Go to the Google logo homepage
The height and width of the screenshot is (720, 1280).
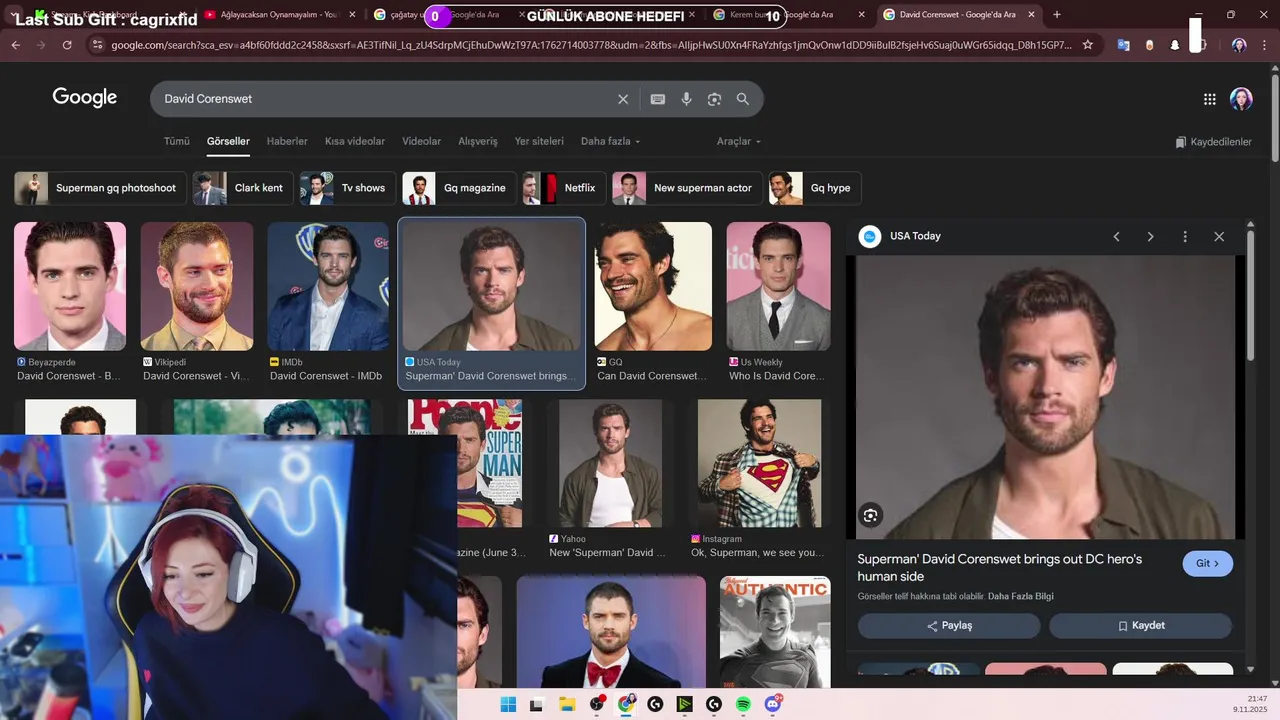click(85, 98)
